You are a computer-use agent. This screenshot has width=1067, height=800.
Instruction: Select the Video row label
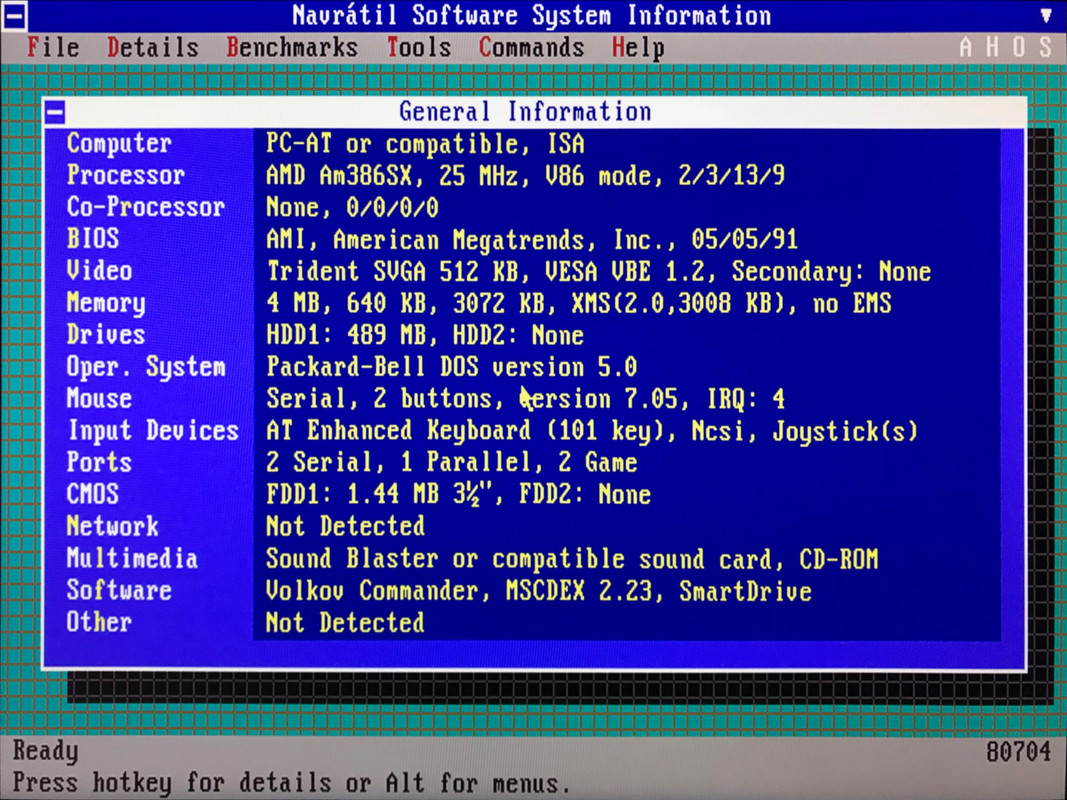(99, 271)
